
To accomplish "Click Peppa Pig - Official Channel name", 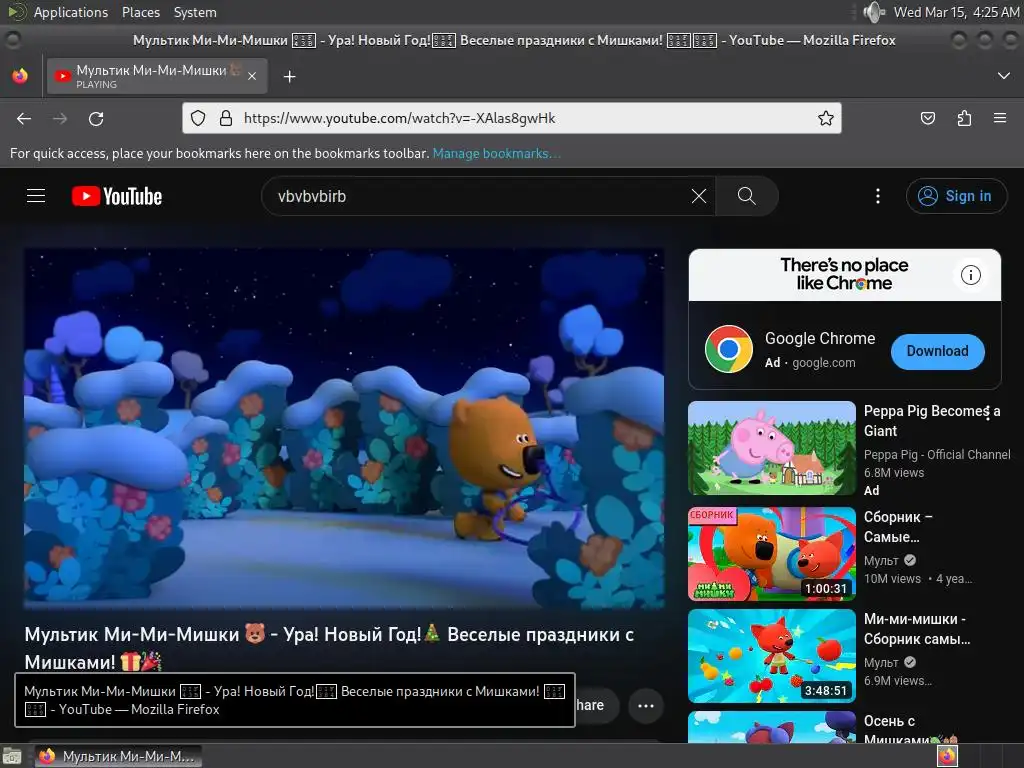I will (x=936, y=455).
